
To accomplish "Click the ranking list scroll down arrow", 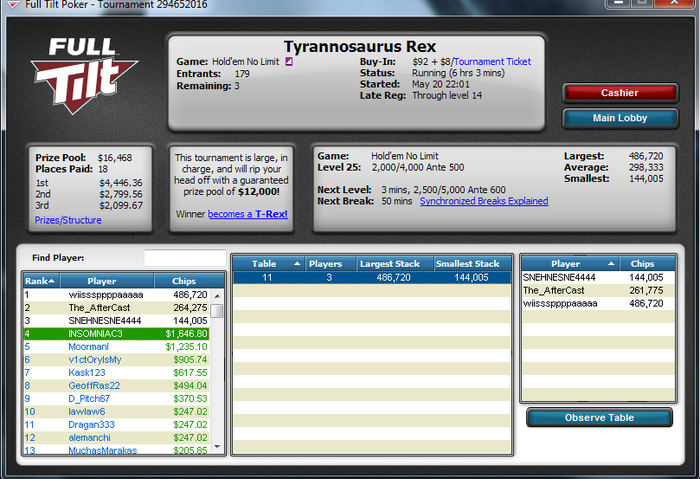I will pyautogui.click(x=217, y=447).
